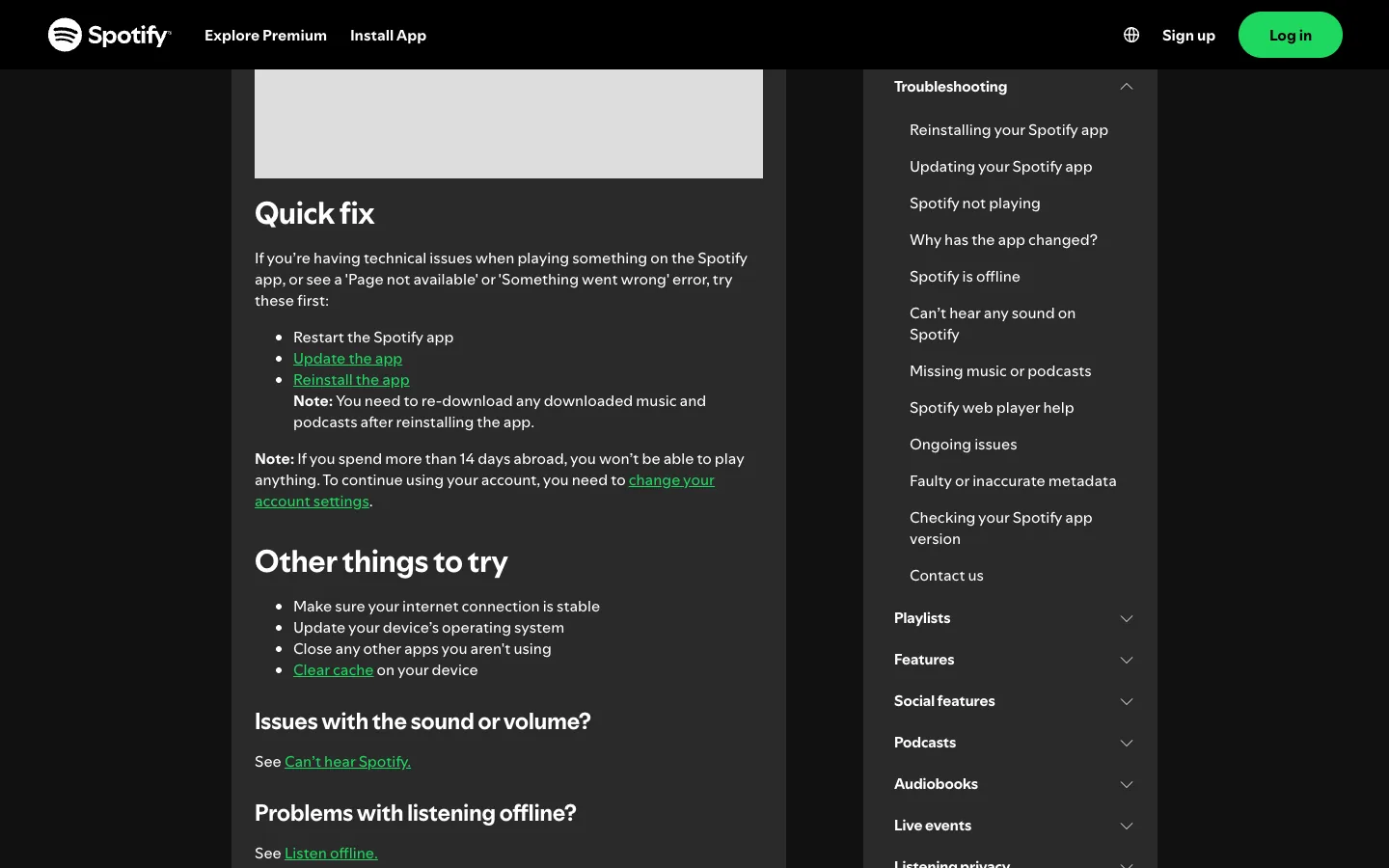Screen dimensions: 1389x868
Task: Click the Quick fix heading
Action: pyautogui.click(x=314, y=213)
